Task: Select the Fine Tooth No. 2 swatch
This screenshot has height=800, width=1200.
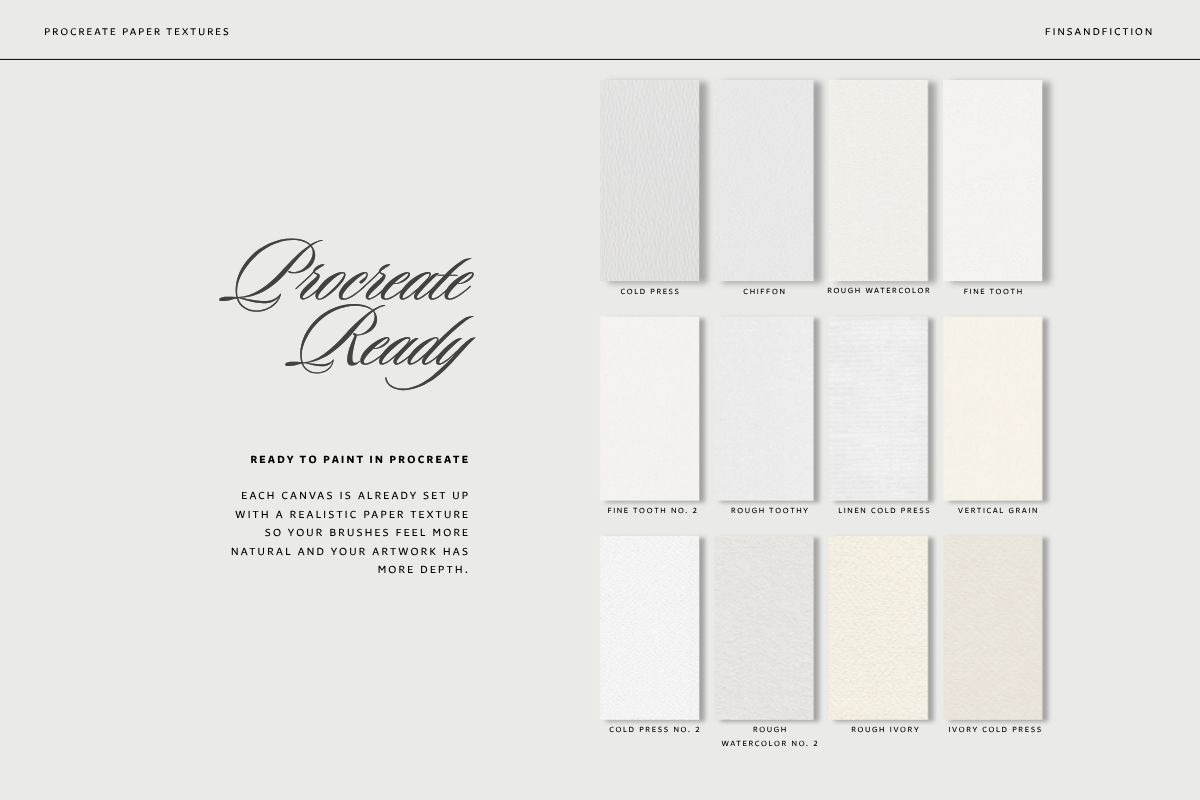Action: tap(650, 408)
